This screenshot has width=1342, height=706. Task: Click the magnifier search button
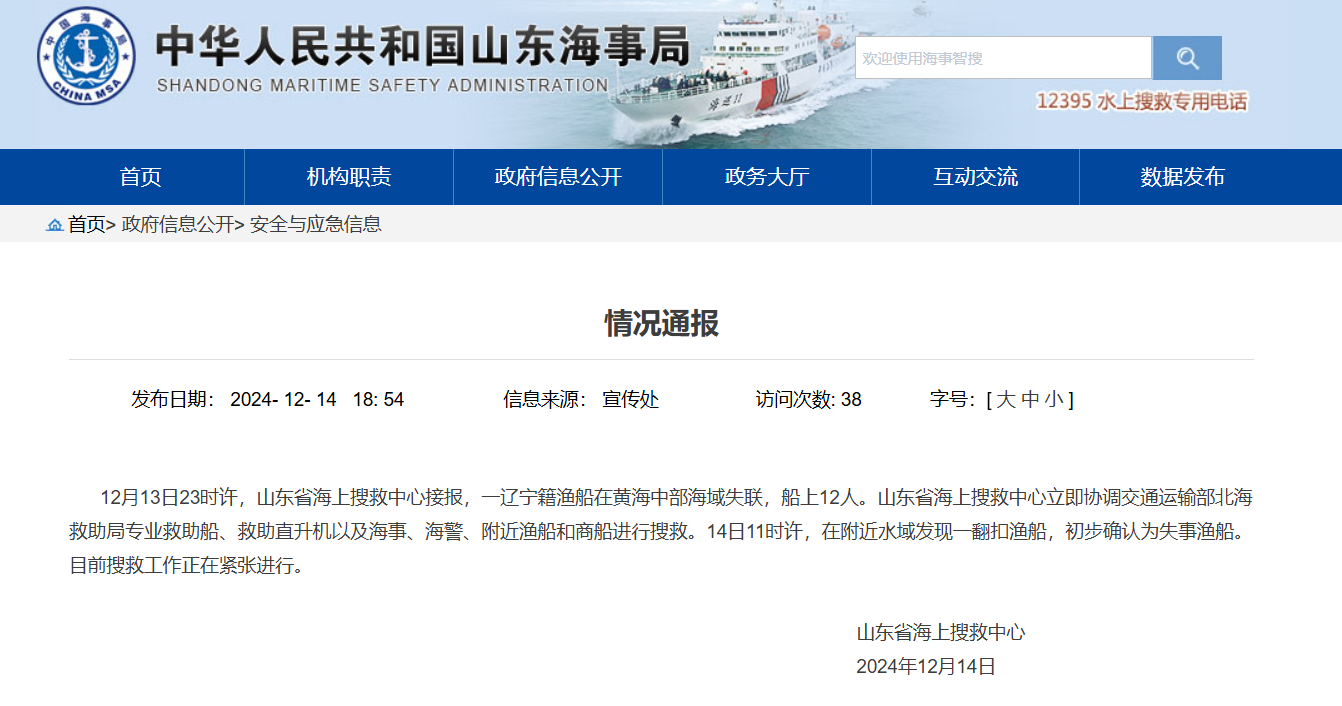pyautogui.click(x=1187, y=58)
